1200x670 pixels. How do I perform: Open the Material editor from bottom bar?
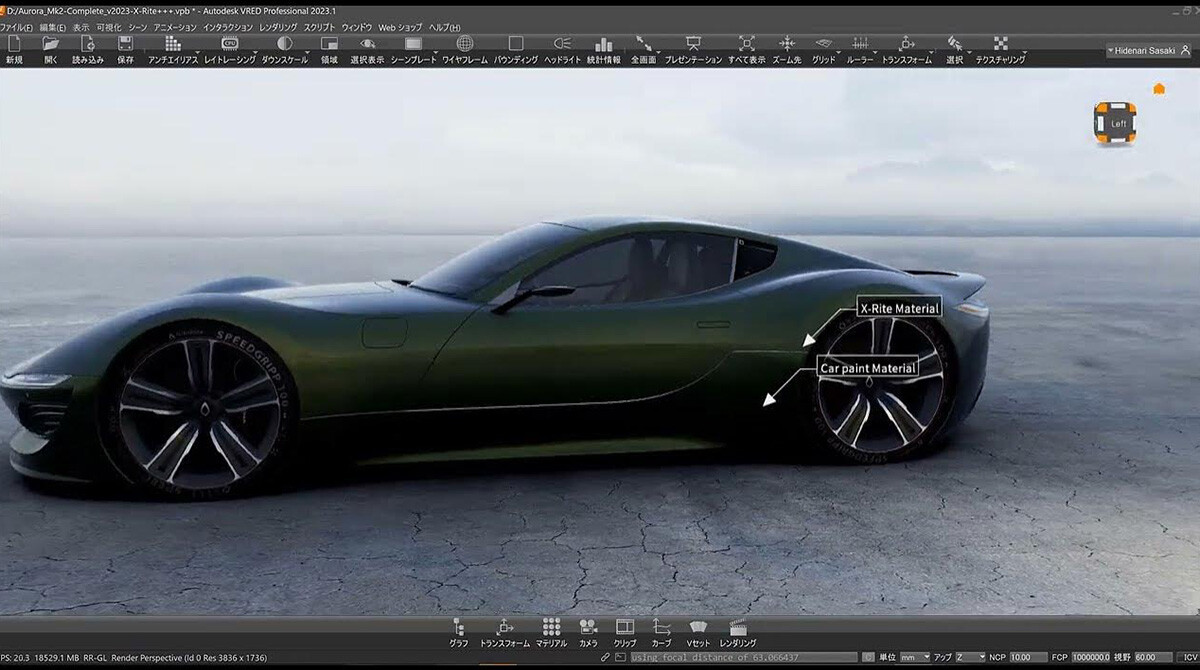550,628
